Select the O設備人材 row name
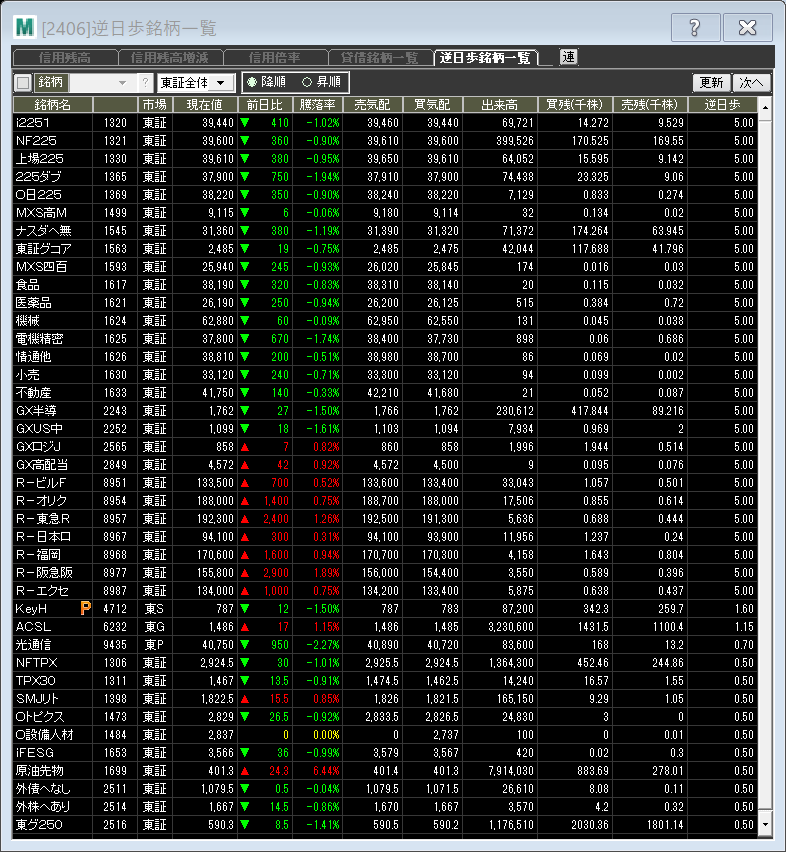Image resolution: width=786 pixels, height=852 pixels. point(44,735)
